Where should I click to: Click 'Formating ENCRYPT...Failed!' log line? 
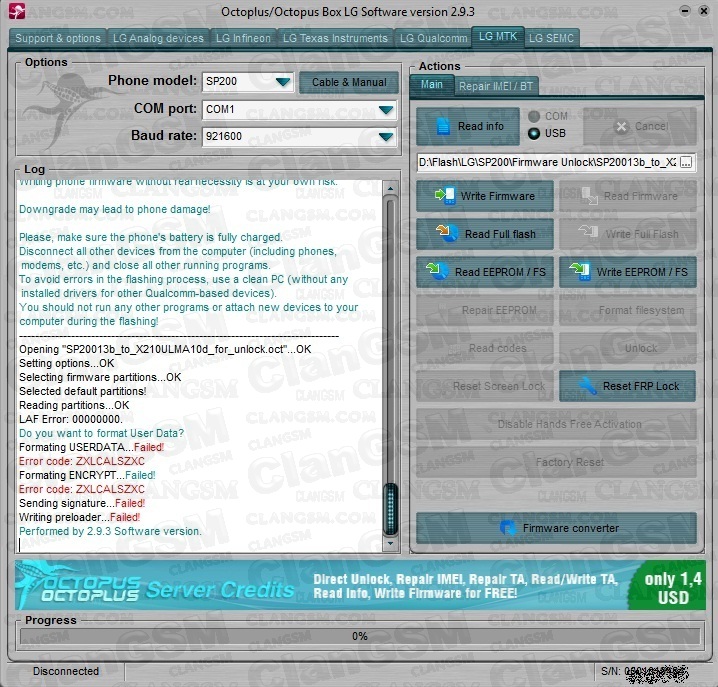coord(87,475)
